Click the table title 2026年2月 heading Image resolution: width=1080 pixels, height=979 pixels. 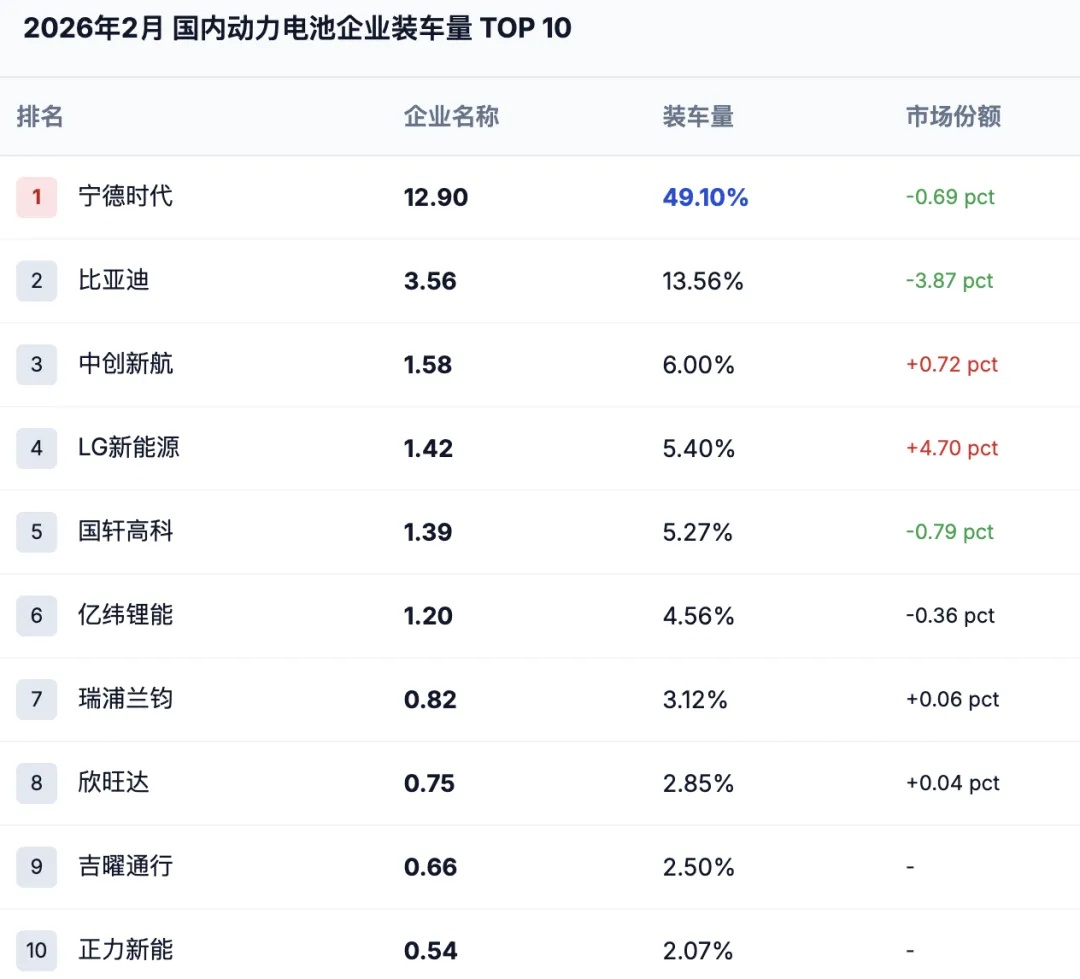297,28
